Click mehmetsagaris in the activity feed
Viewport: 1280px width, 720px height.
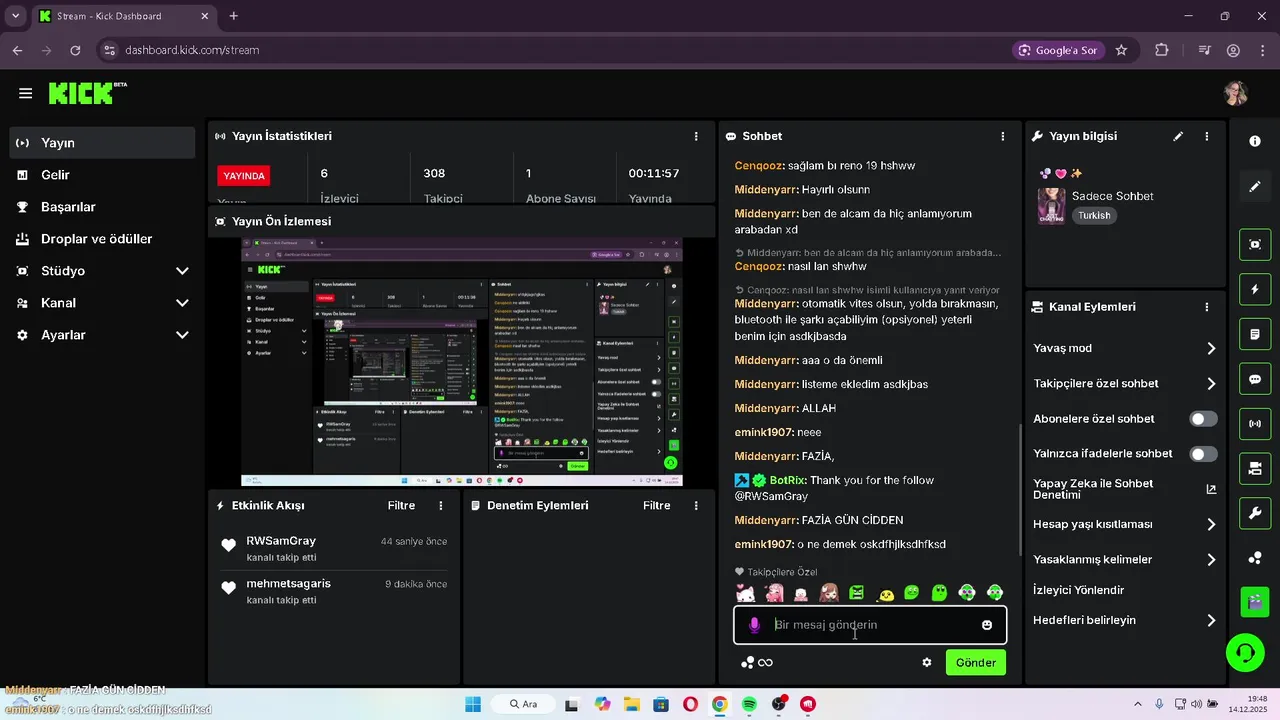point(288,584)
